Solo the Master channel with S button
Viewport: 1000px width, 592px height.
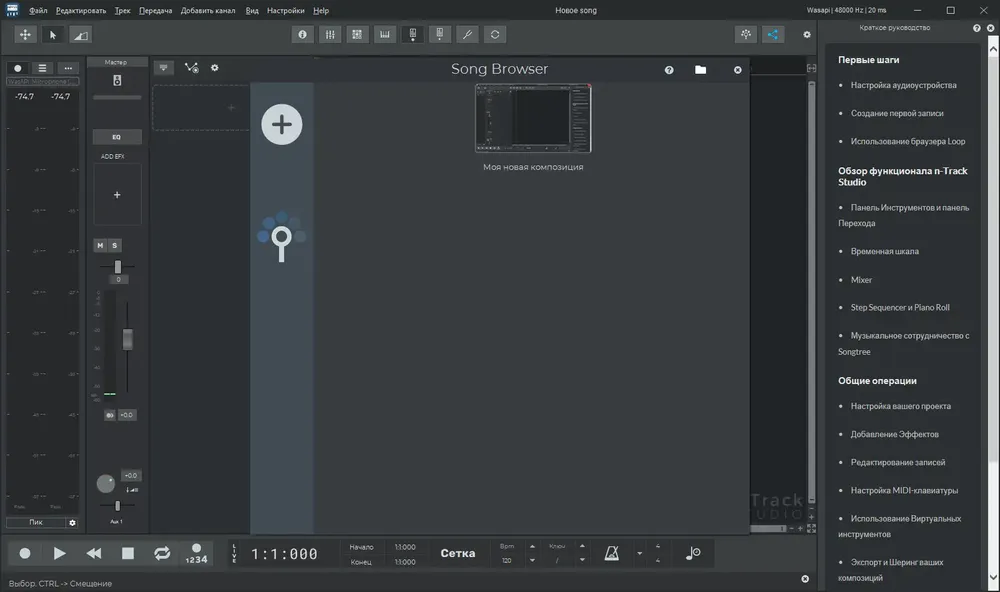pos(115,246)
